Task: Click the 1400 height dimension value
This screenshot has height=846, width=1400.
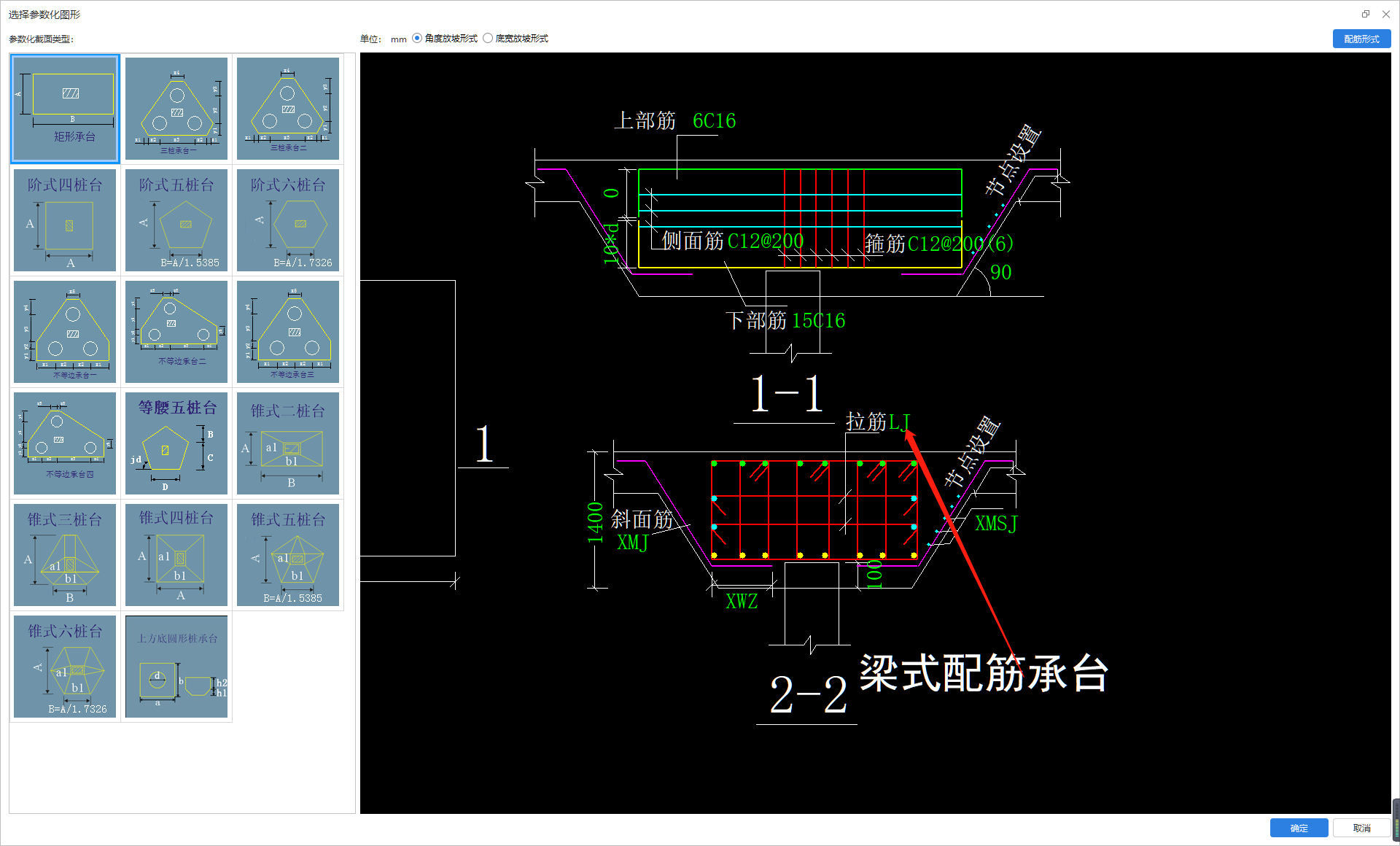Action: (596, 522)
